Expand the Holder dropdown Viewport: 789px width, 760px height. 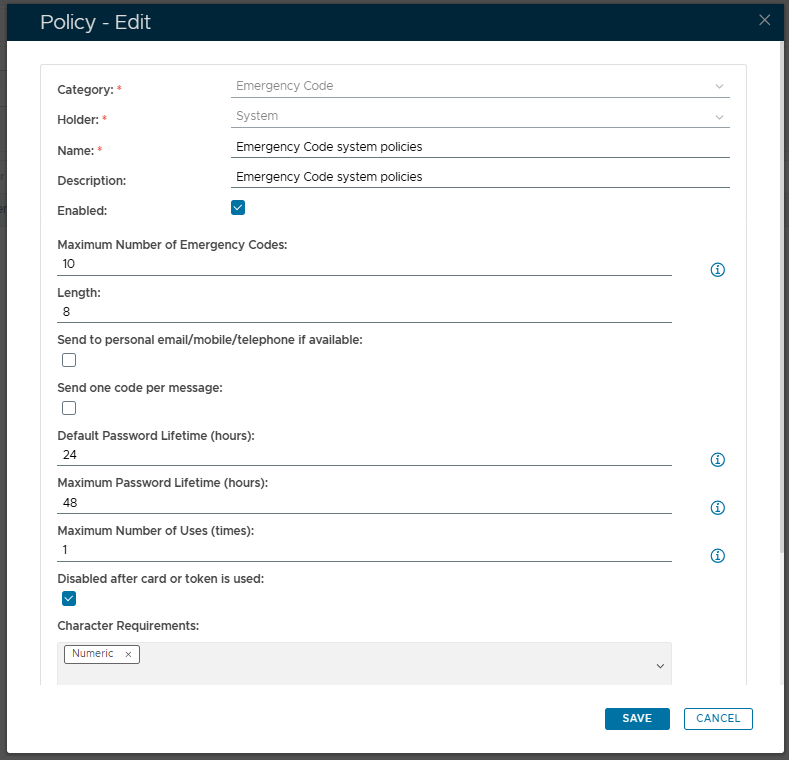tap(479, 116)
